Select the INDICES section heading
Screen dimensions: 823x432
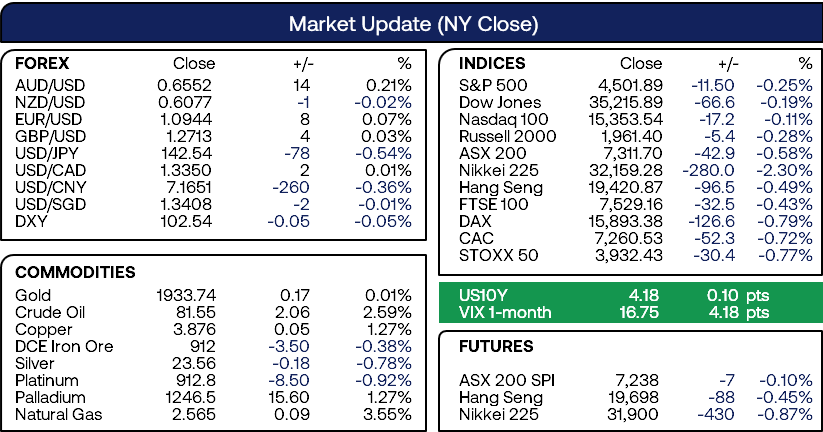pos(492,64)
